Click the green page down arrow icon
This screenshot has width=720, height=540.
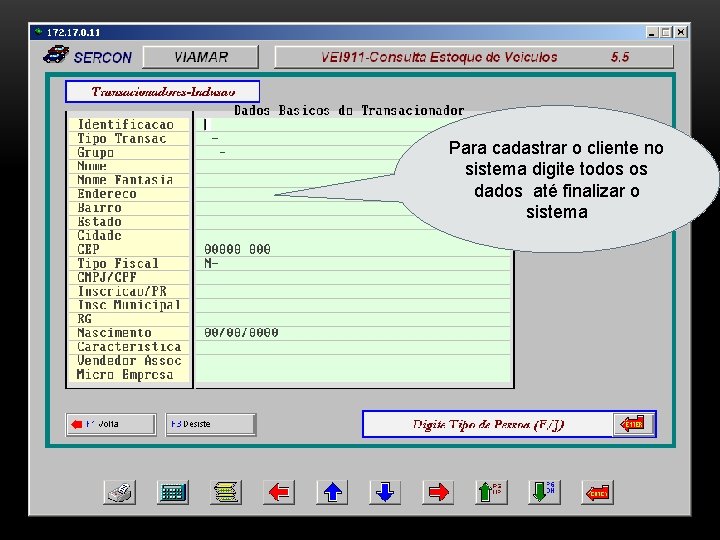545,492
